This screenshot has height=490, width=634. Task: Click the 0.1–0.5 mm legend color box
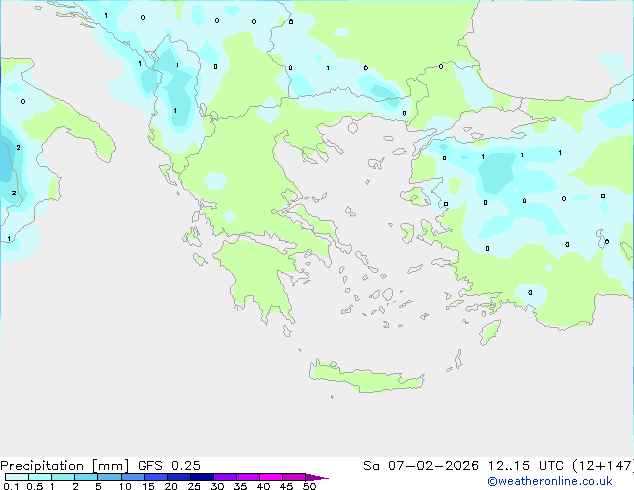tap(17, 477)
